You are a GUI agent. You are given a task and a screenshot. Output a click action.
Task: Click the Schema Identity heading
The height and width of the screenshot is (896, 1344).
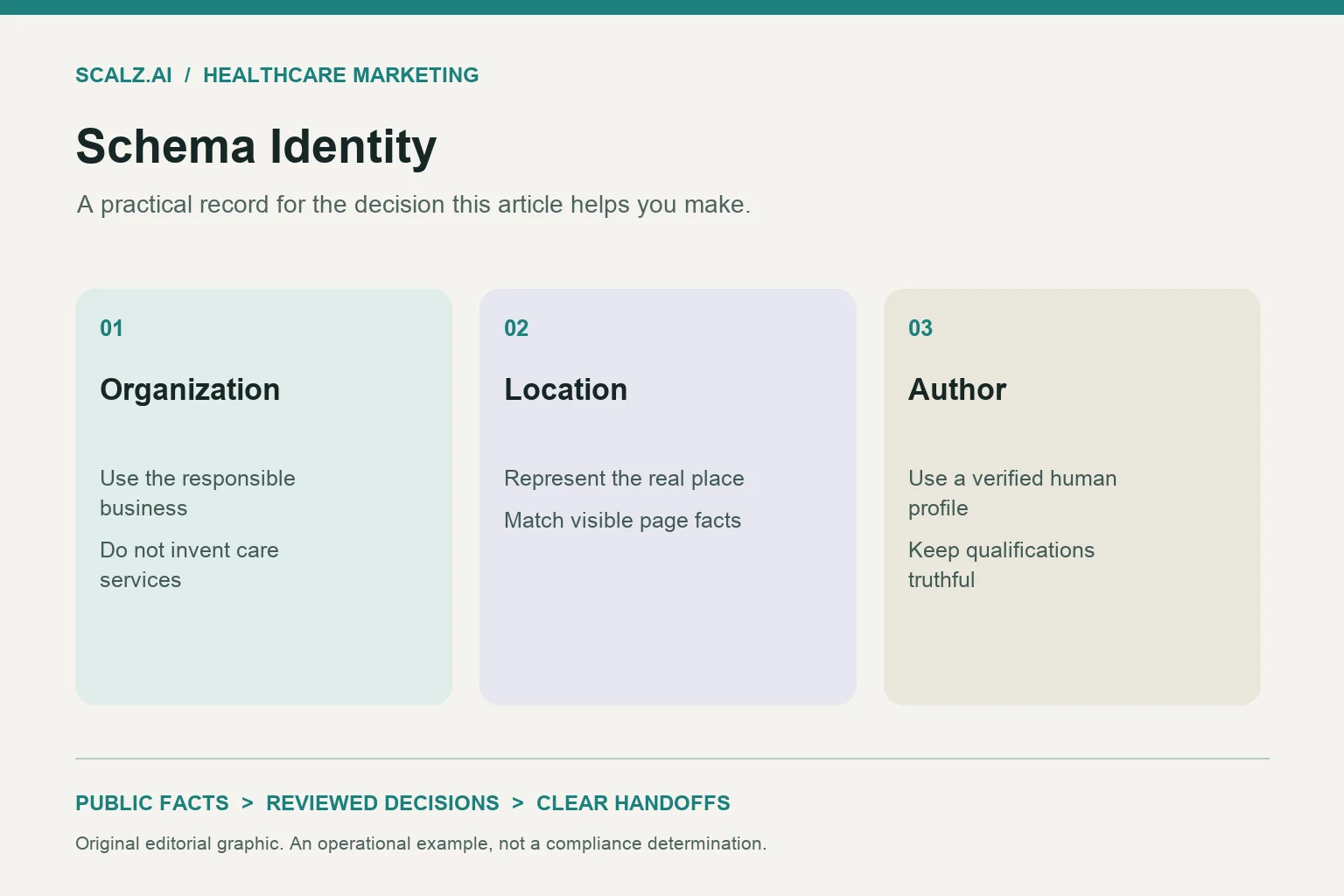coord(256,146)
